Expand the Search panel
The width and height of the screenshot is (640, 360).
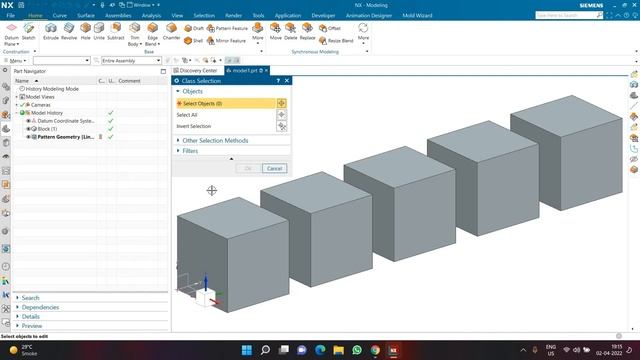[x=18, y=298]
